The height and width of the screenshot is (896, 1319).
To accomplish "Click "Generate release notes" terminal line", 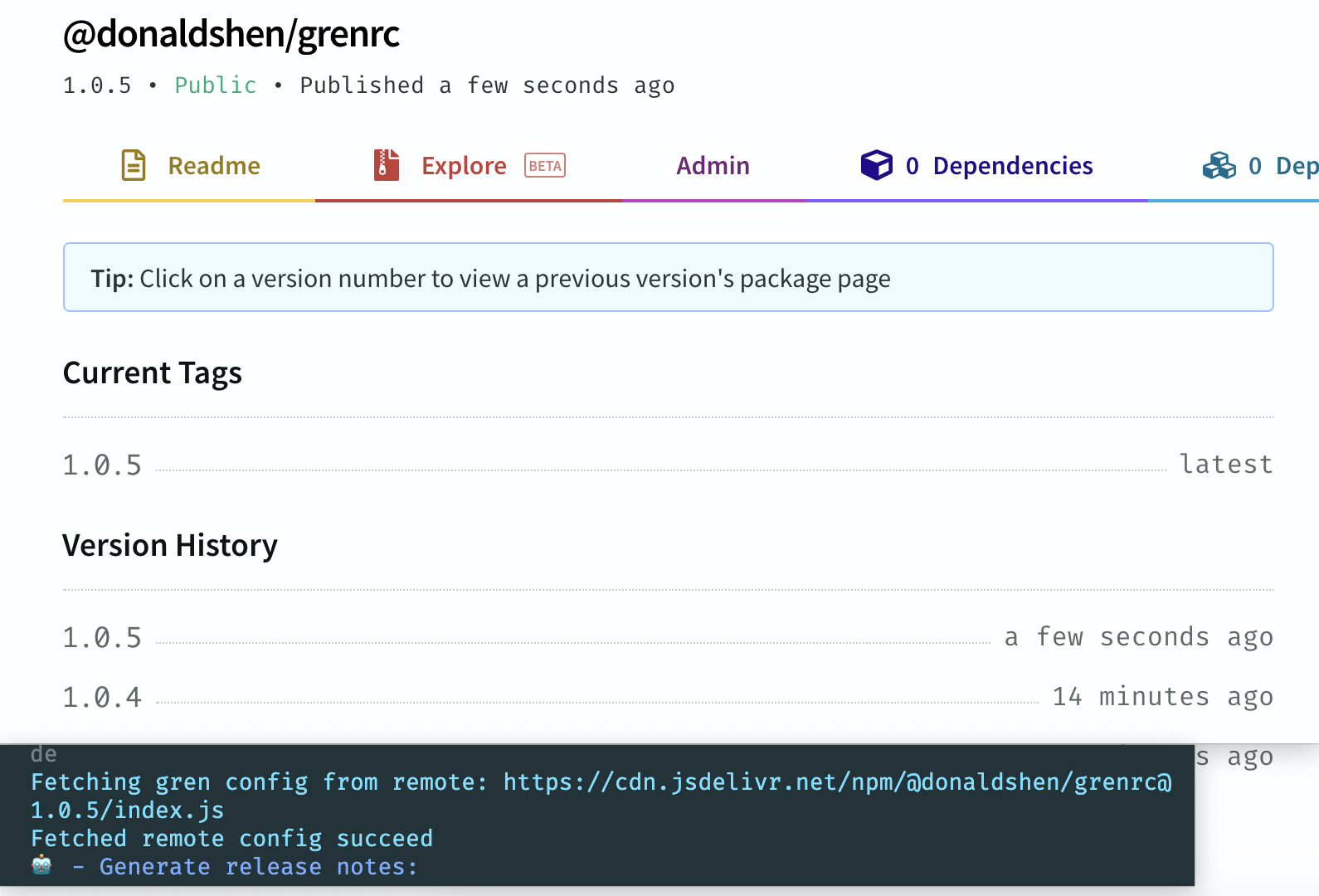I will click(258, 867).
